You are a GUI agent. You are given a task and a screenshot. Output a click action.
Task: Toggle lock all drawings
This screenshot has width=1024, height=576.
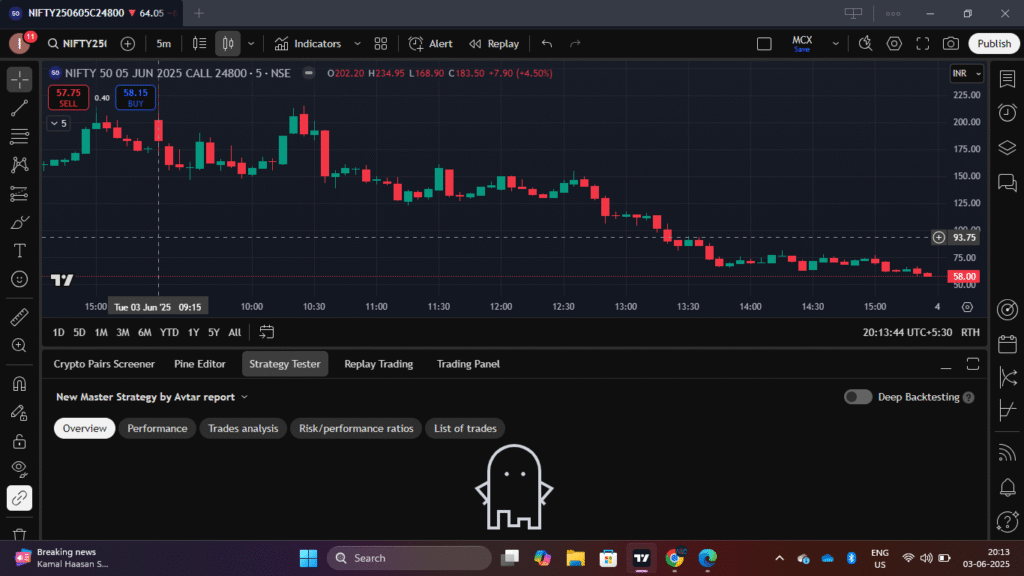[20, 441]
